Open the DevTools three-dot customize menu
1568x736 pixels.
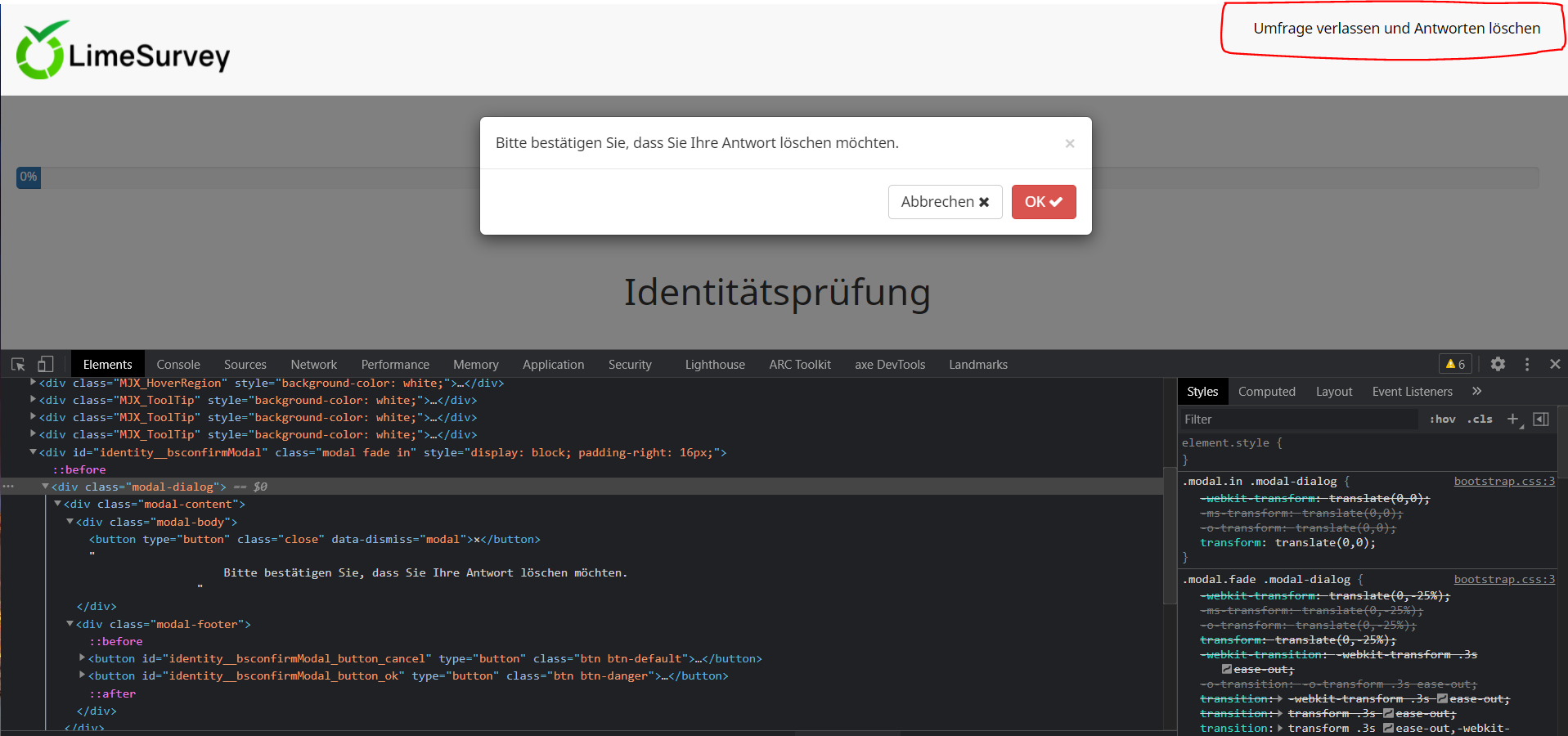click(1527, 365)
